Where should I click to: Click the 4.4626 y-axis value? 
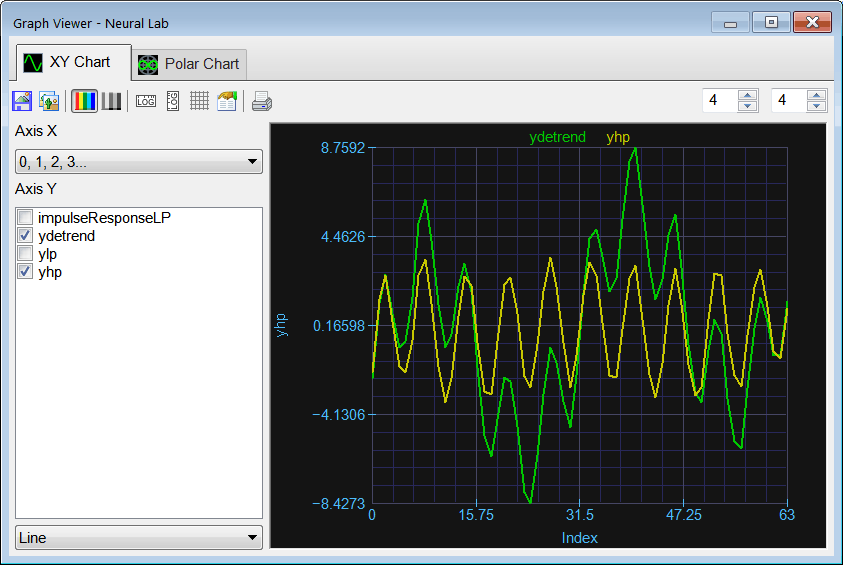[343, 237]
